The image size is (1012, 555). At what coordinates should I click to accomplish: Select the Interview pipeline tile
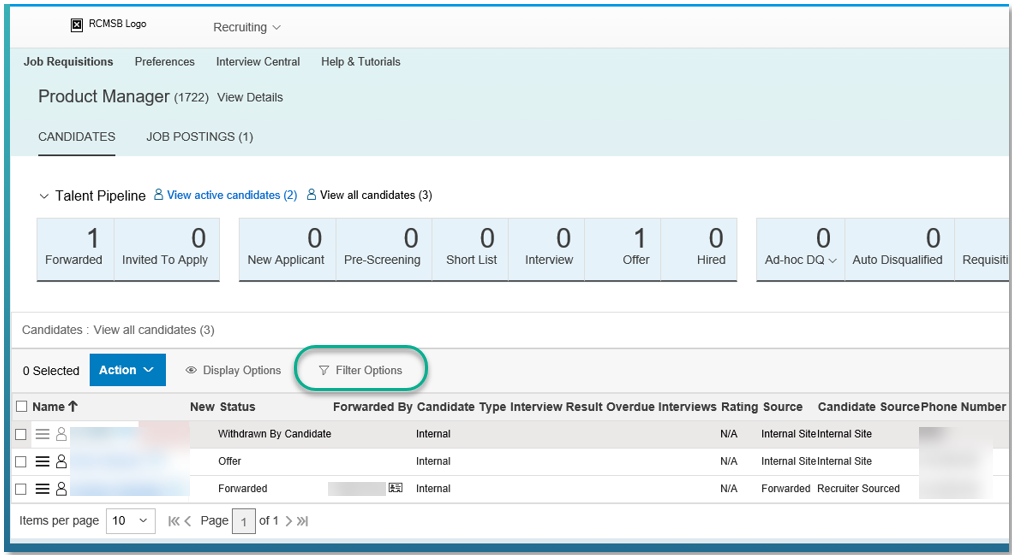pos(547,249)
